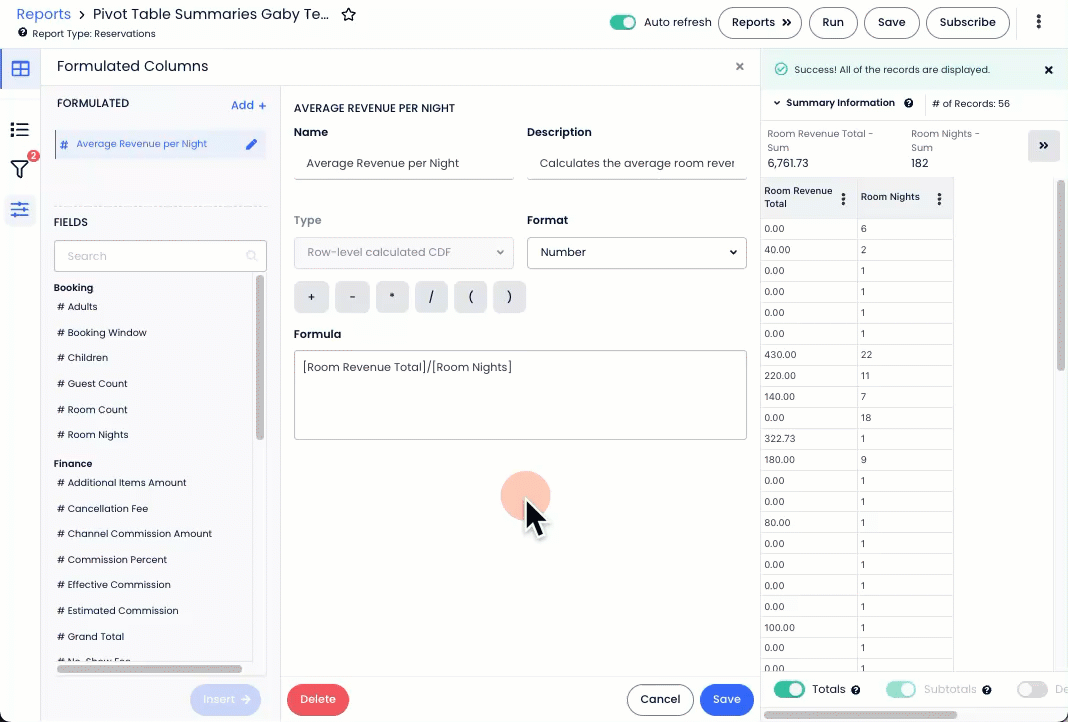Delete the formulated column
This screenshot has height=722, width=1068.
tap(318, 700)
